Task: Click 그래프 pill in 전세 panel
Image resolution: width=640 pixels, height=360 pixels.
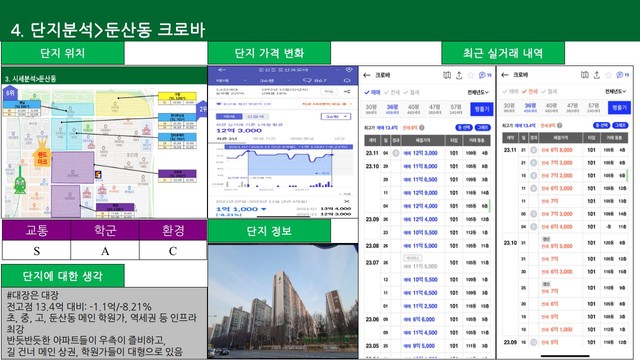Action: click(620, 125)
